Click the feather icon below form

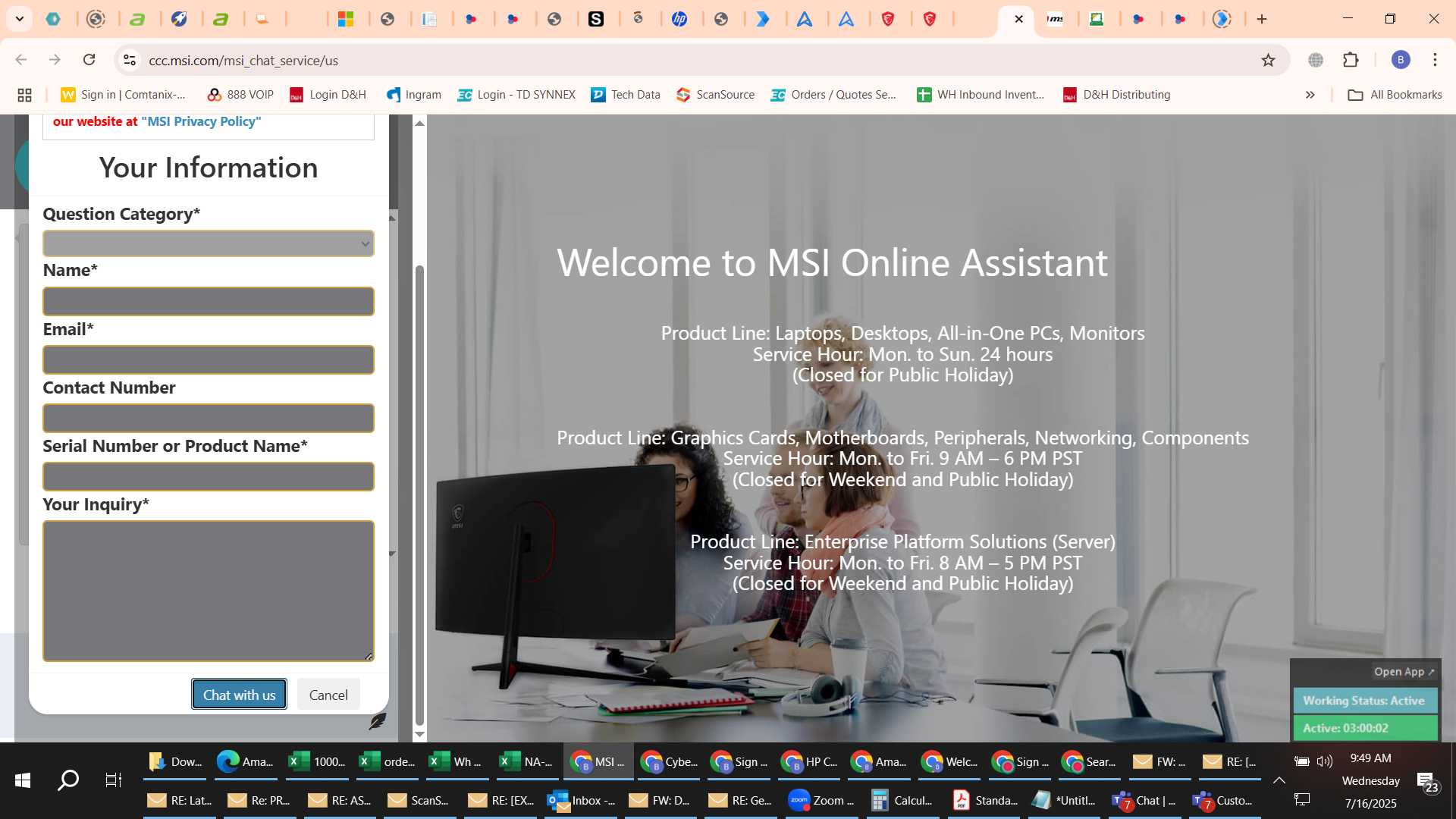[x=377, y=721]
